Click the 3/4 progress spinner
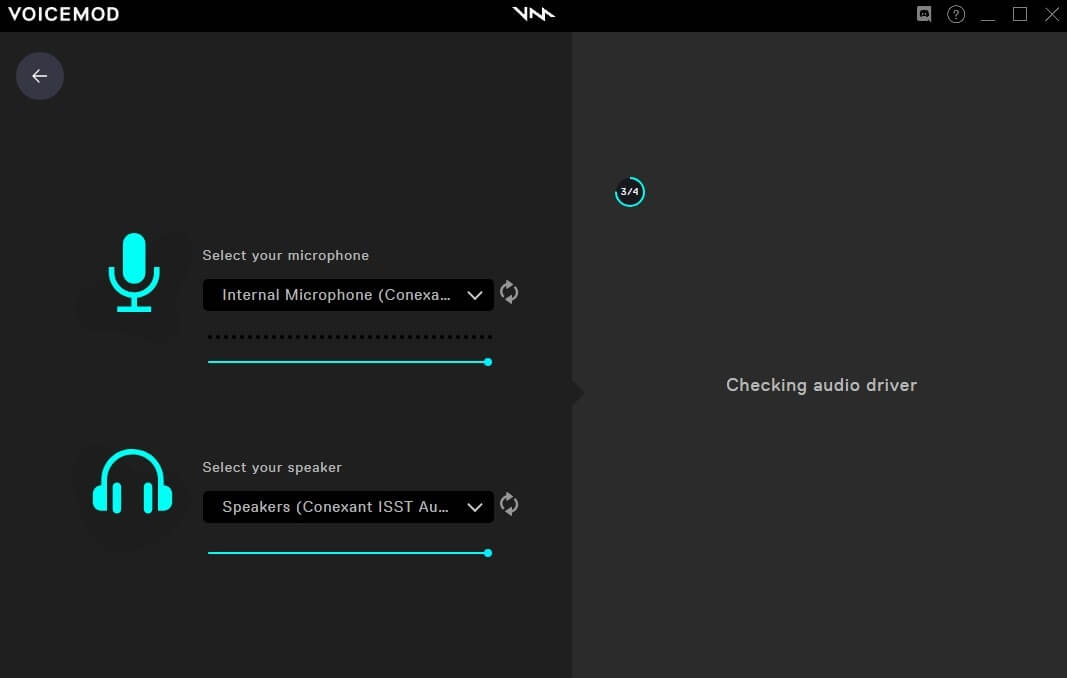 coord(629,191)
